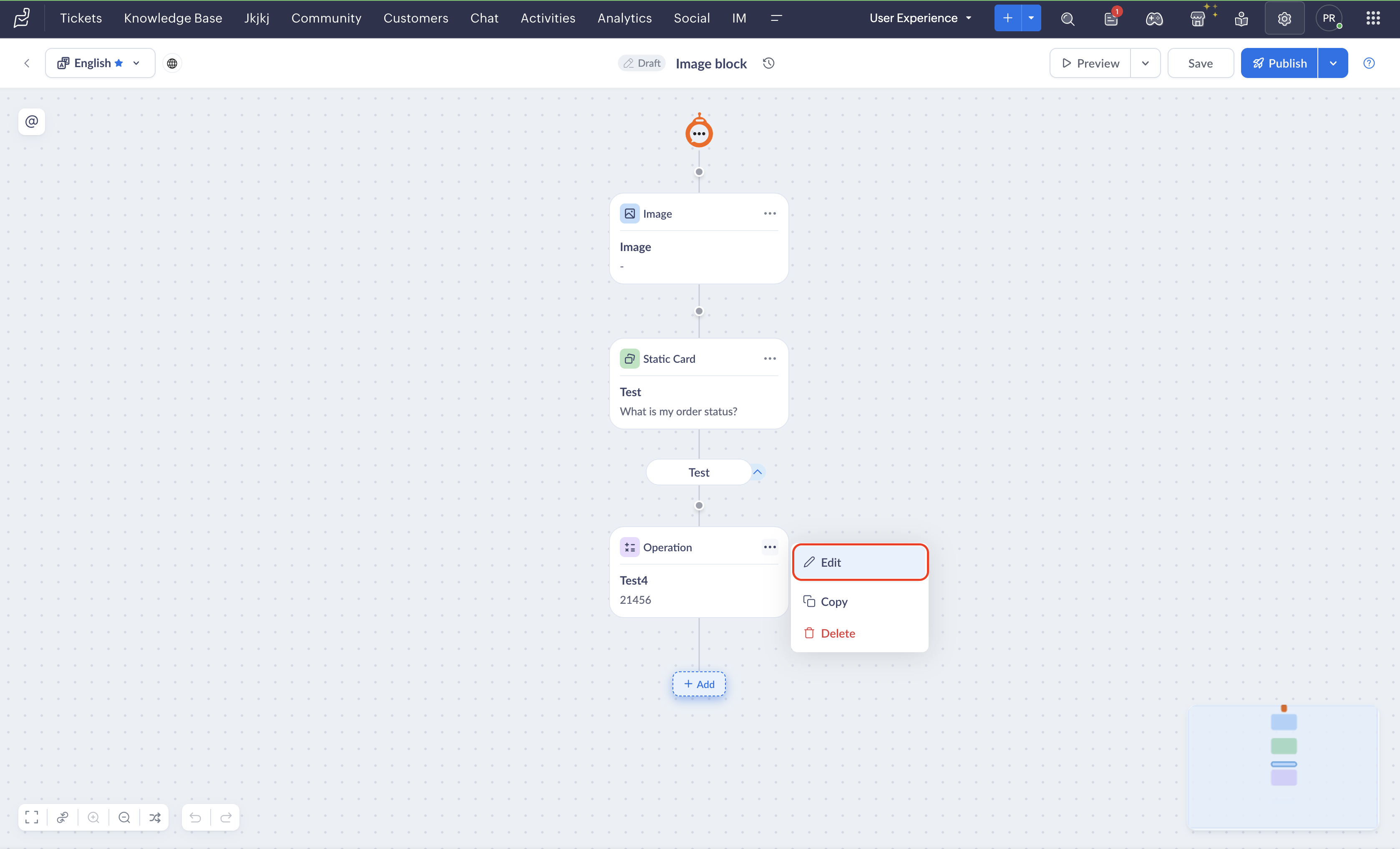
Task: Collapse the Test branch chevron
Action: 758,472
